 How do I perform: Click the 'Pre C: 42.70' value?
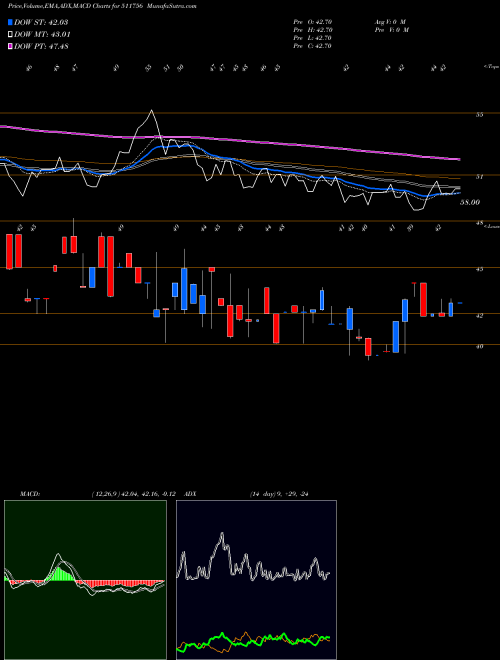[313, 46]
